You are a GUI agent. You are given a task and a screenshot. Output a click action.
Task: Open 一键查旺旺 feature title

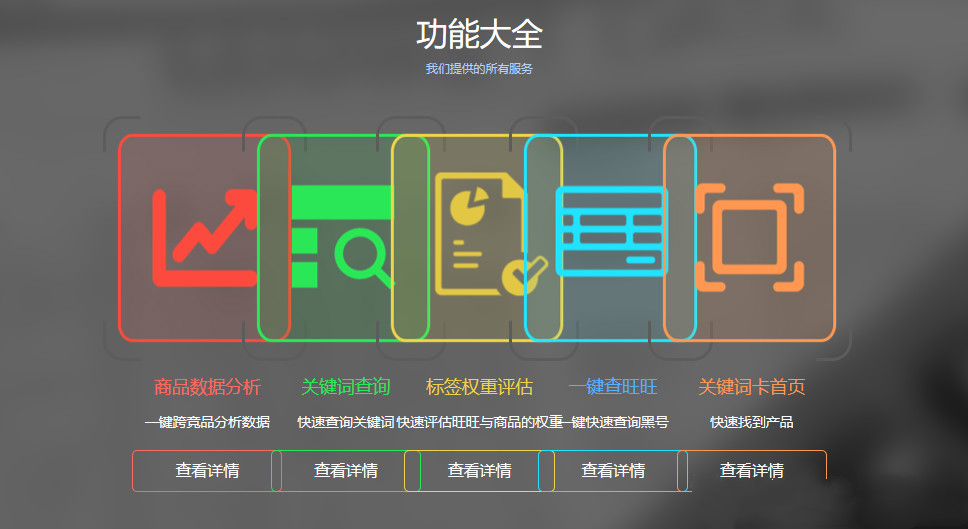(613, 387)
